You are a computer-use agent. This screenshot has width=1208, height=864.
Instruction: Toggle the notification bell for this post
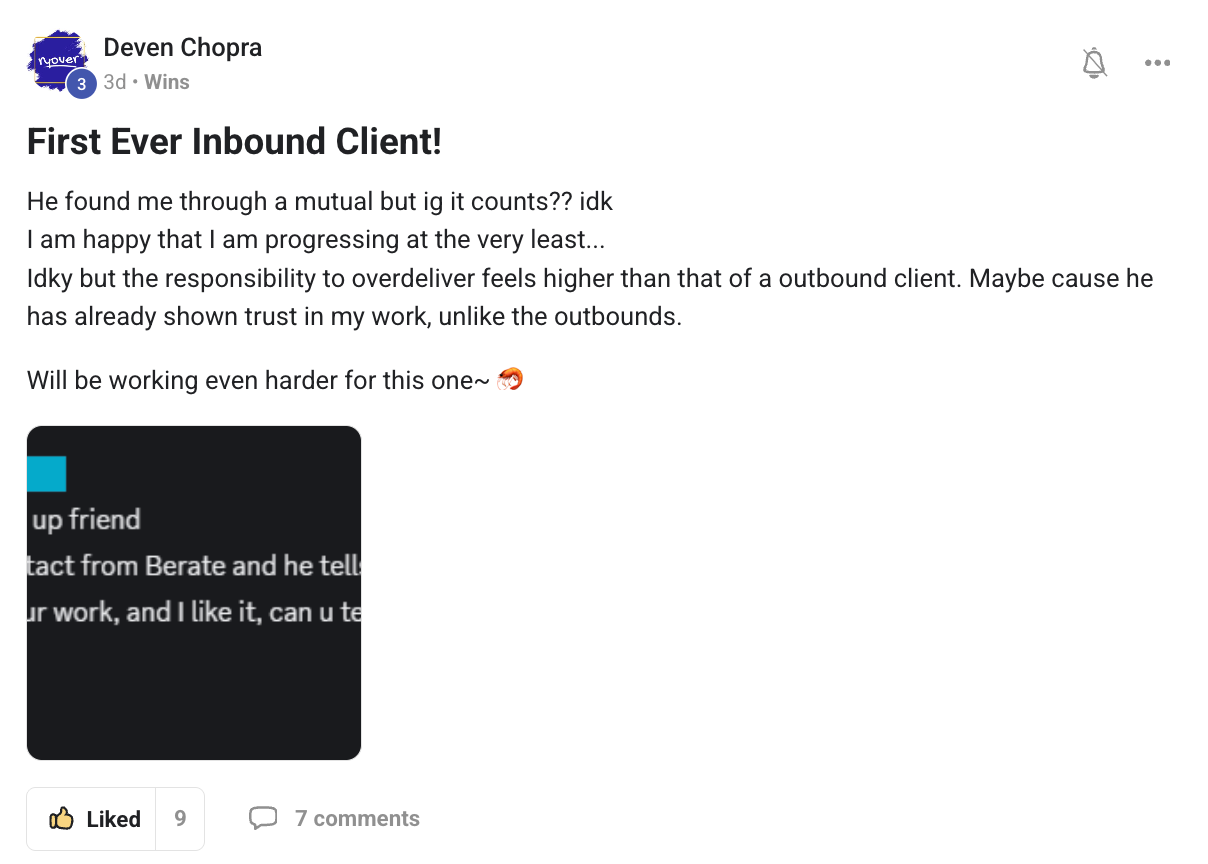click(1095, 63)
